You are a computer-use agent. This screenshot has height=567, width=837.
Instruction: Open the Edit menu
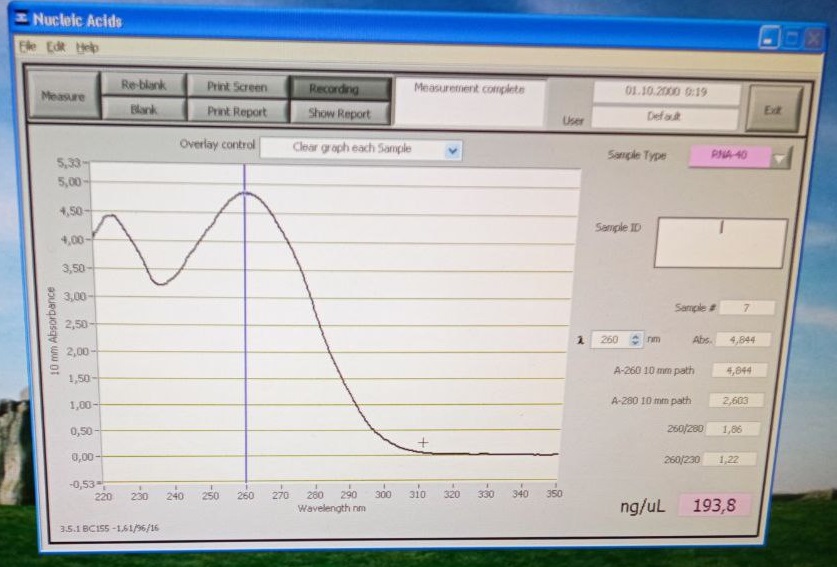(x=55, y=47)
